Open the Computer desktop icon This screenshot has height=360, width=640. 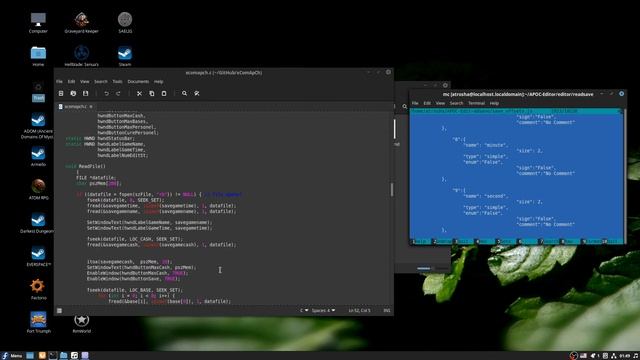[x=38, y=23]
